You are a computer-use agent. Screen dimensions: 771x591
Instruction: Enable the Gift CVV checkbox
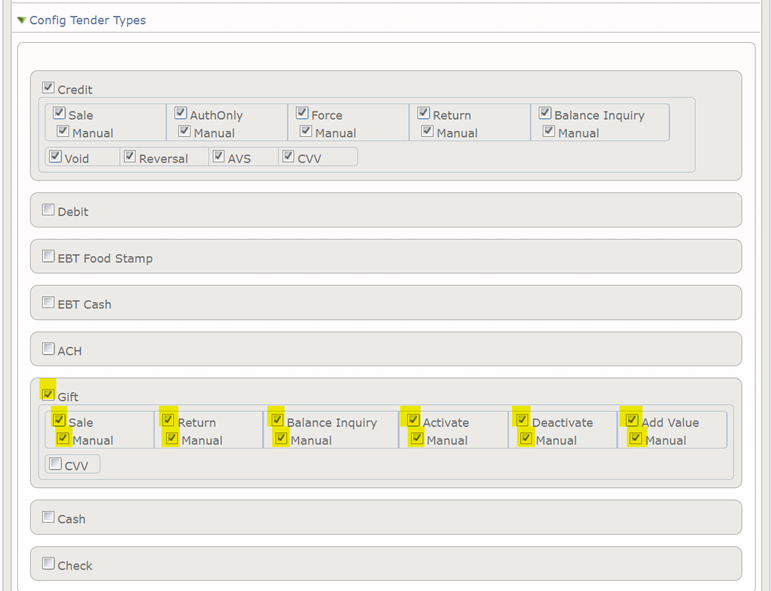pyautogui.click(x=55, y=464)
